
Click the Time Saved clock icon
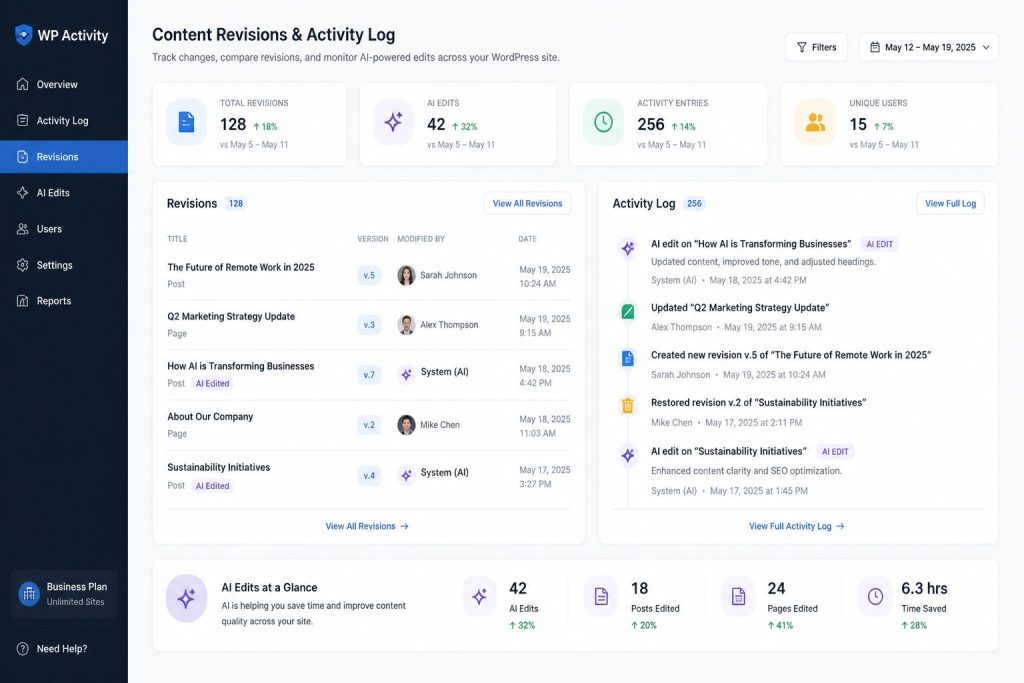[875, 596]
